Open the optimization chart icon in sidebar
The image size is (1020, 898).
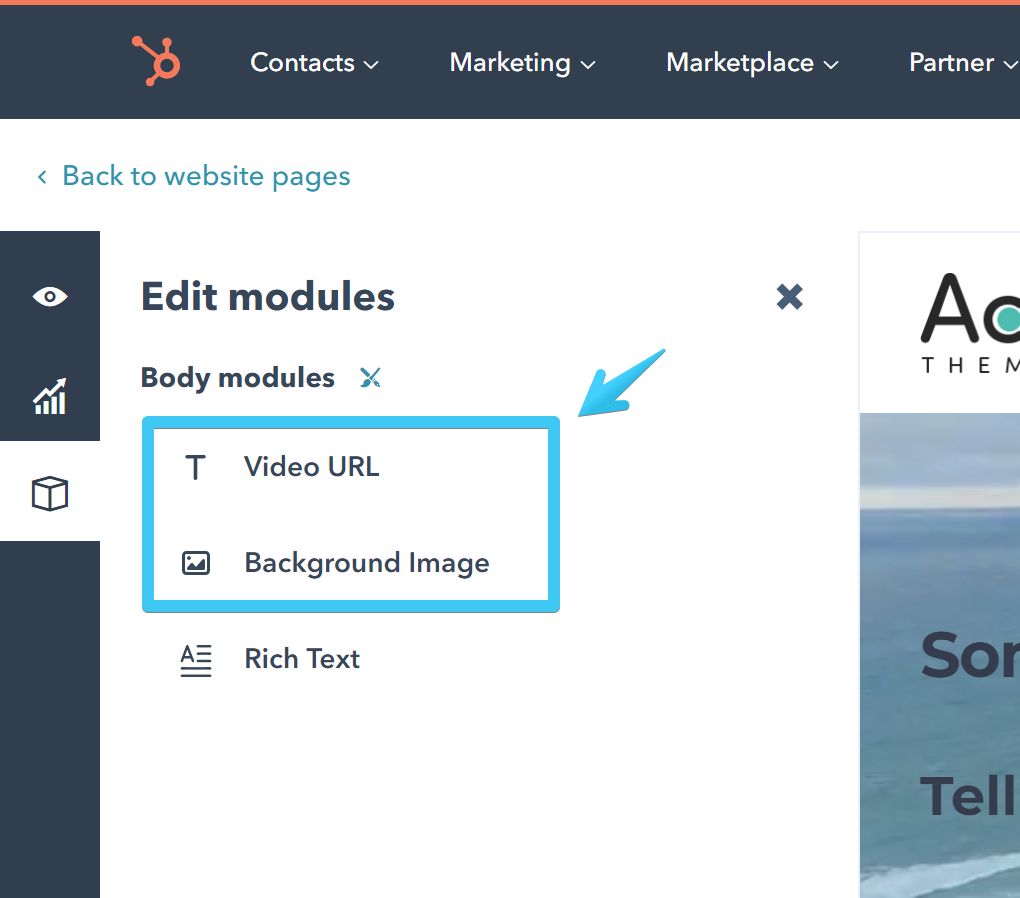[x=48, y=396]
